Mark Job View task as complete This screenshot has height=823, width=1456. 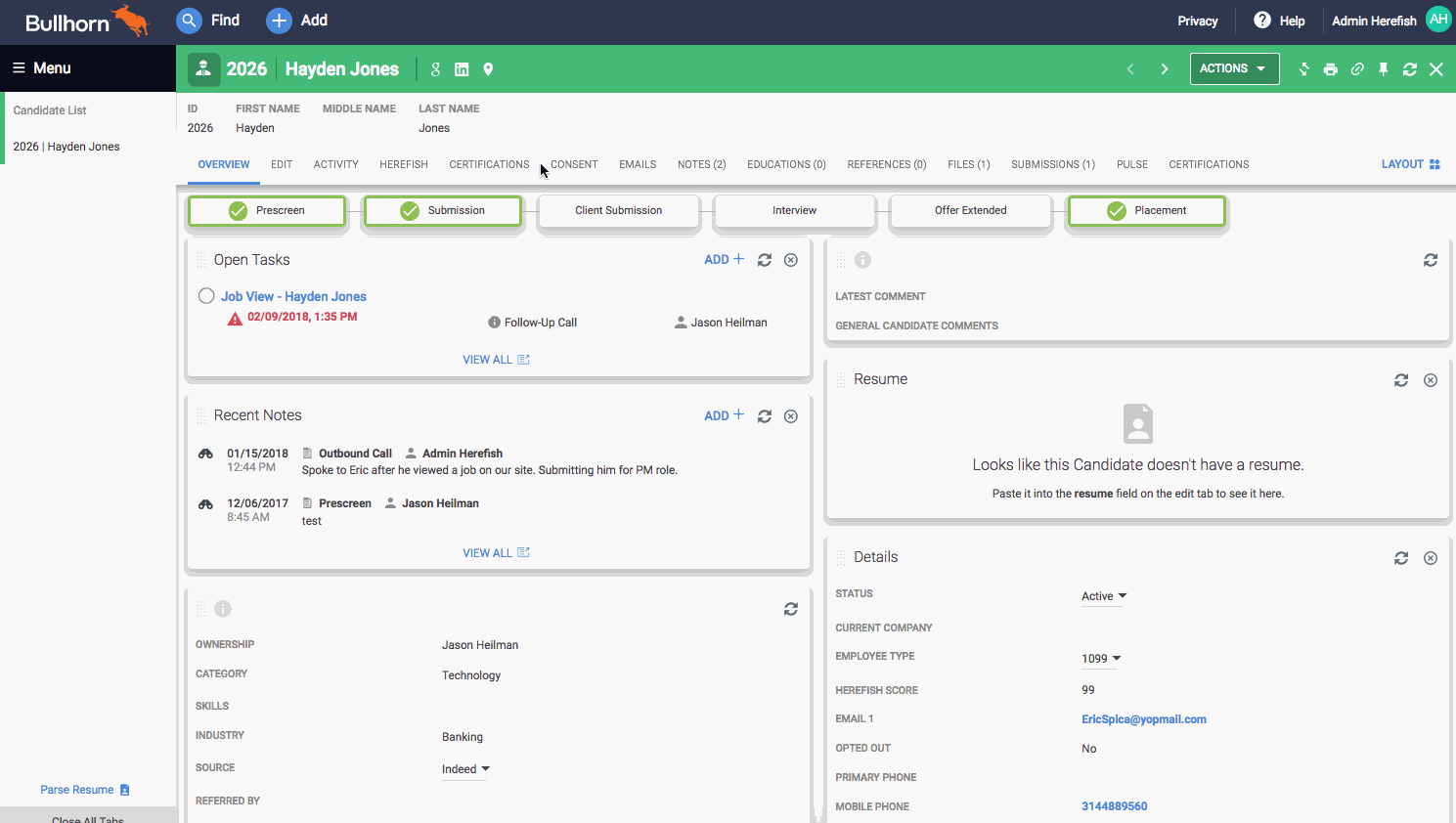206,296
